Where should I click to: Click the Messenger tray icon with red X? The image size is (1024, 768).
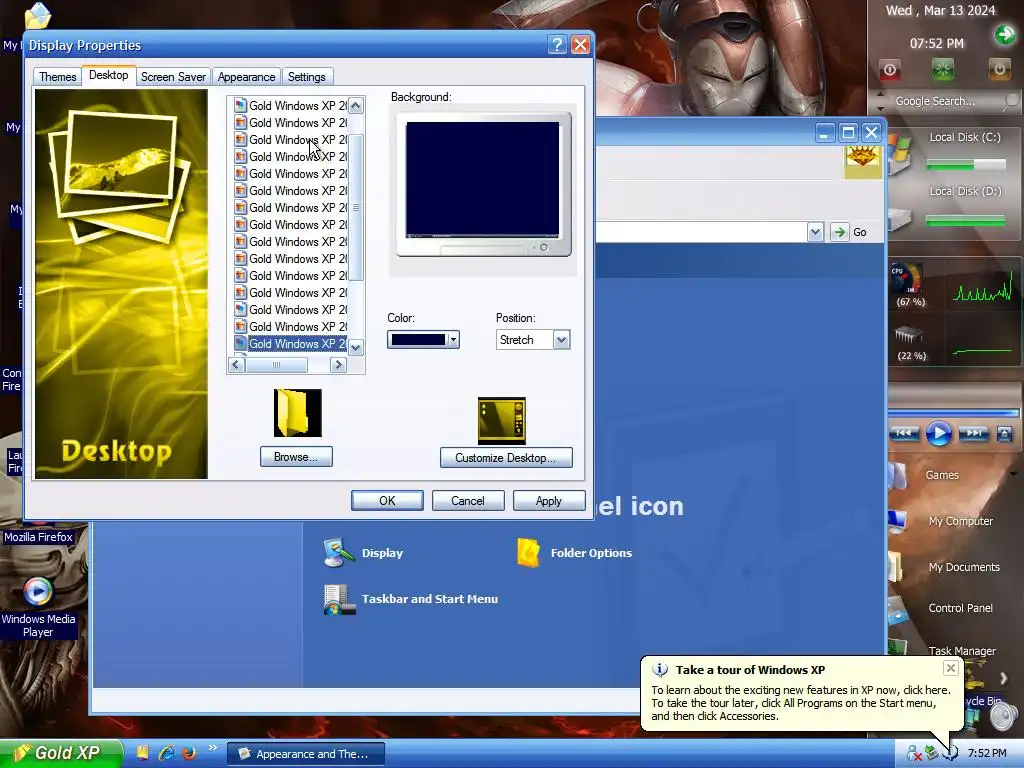pyautogui.click(x=914, y=753)
